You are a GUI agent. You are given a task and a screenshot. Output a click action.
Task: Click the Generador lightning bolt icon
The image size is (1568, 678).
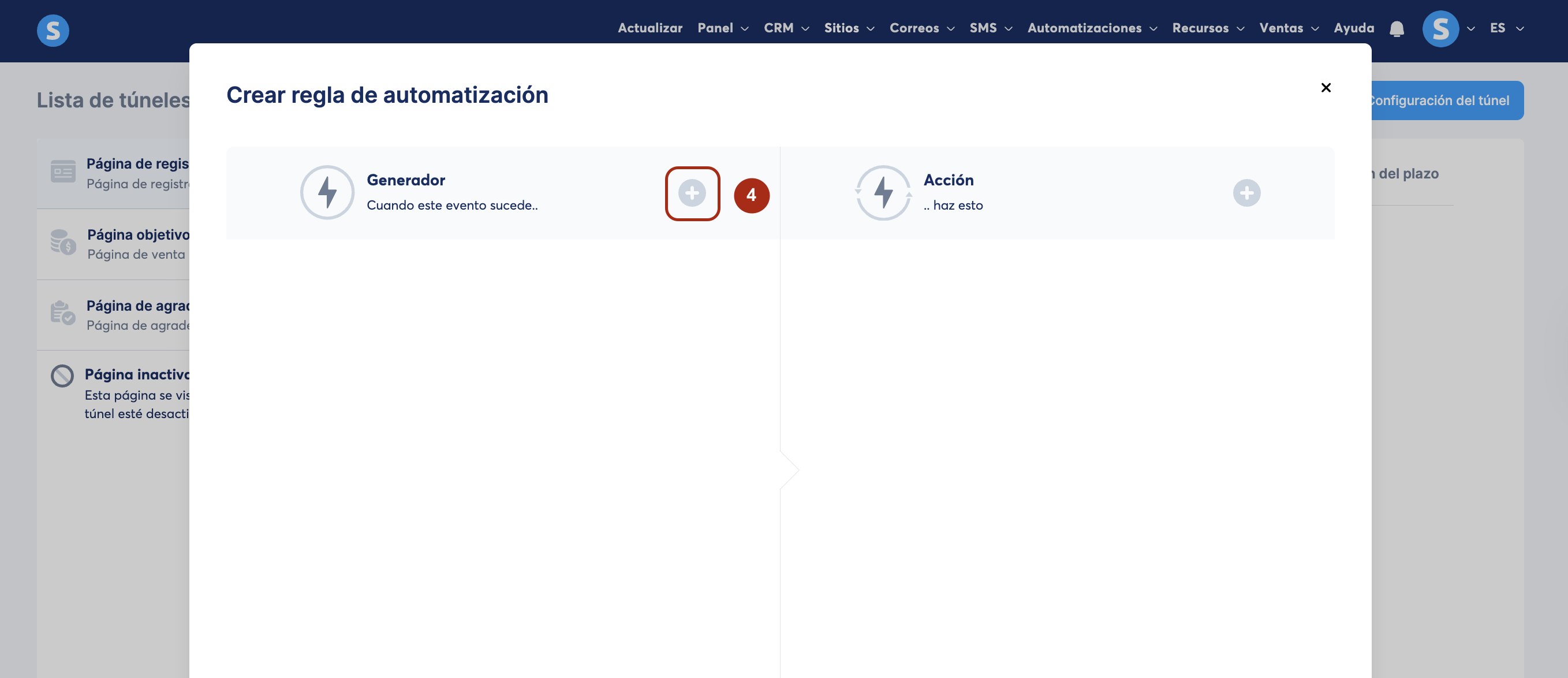(x=327, y=192)
